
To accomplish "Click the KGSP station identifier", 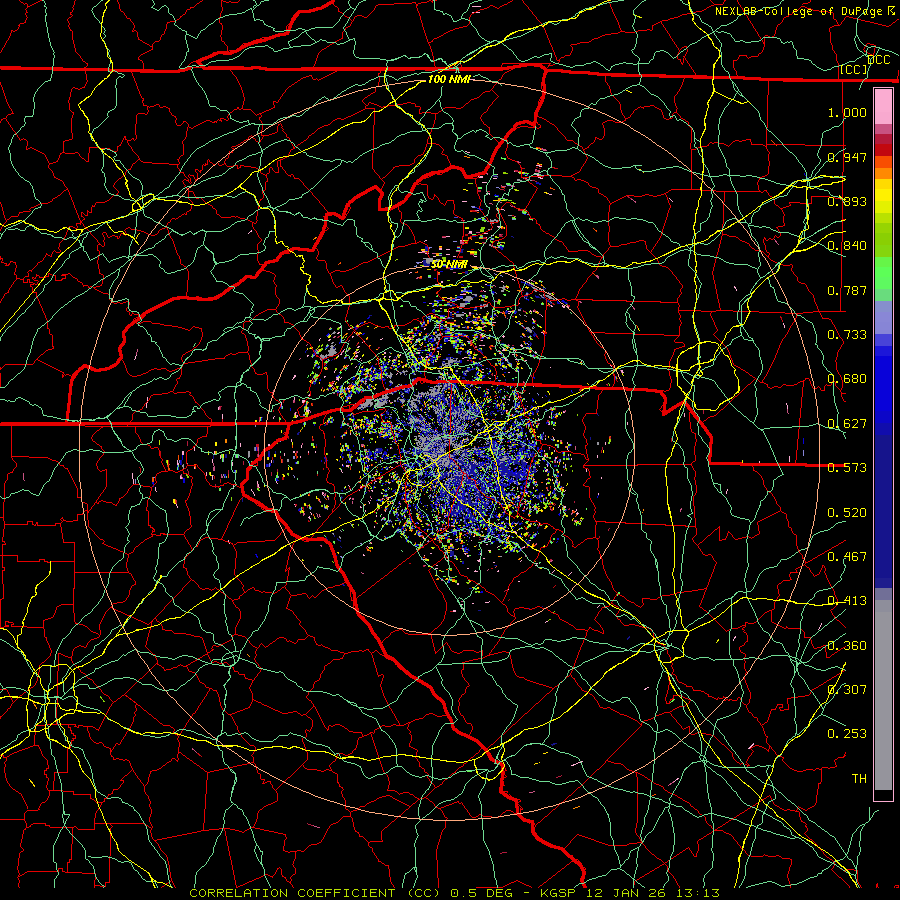I will point(559,893).
